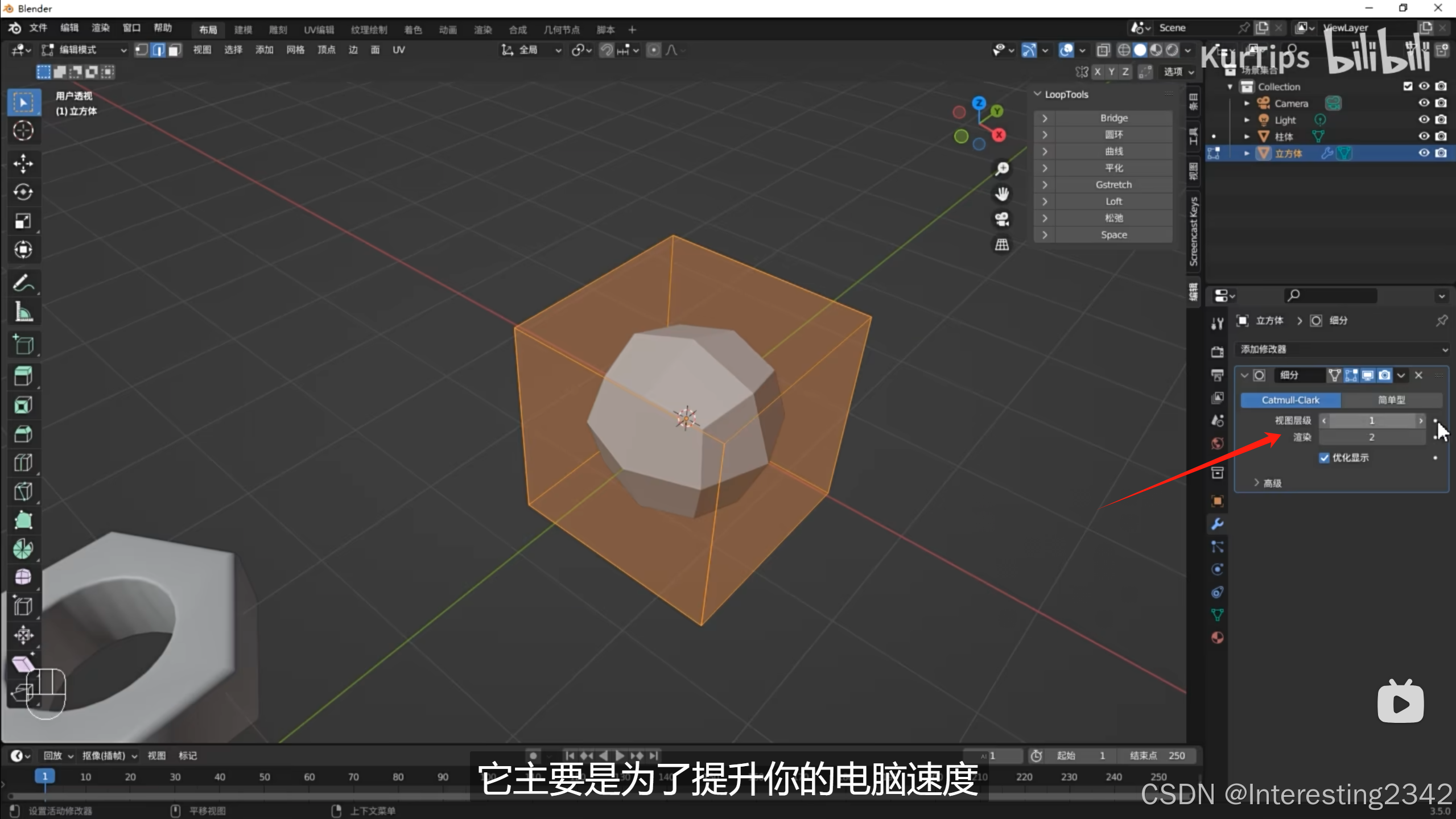Toggle viewport visibility of 立方体
The image size is (1456, 819).
1424,153
